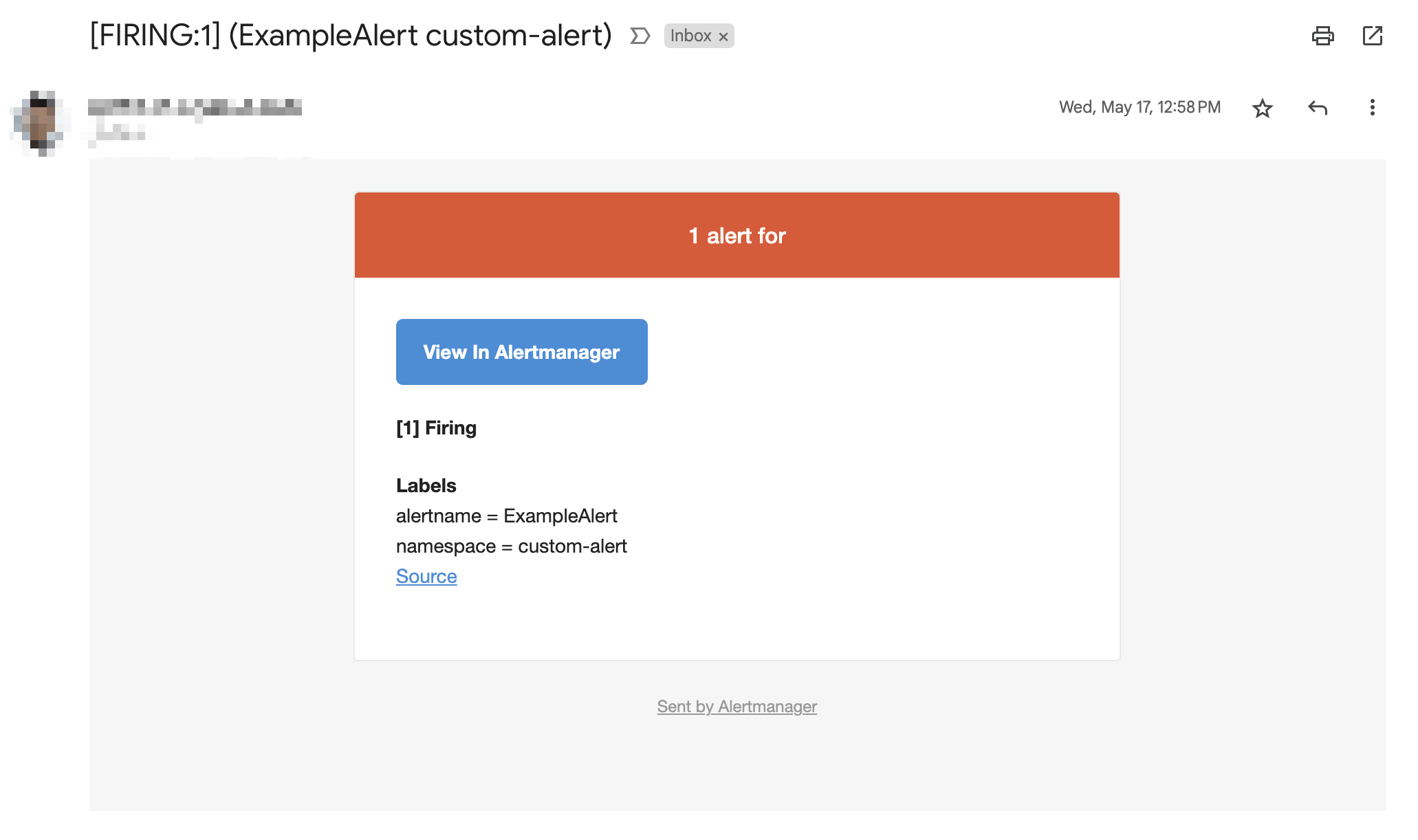Open the email in a new window

tap(1373, 36)
